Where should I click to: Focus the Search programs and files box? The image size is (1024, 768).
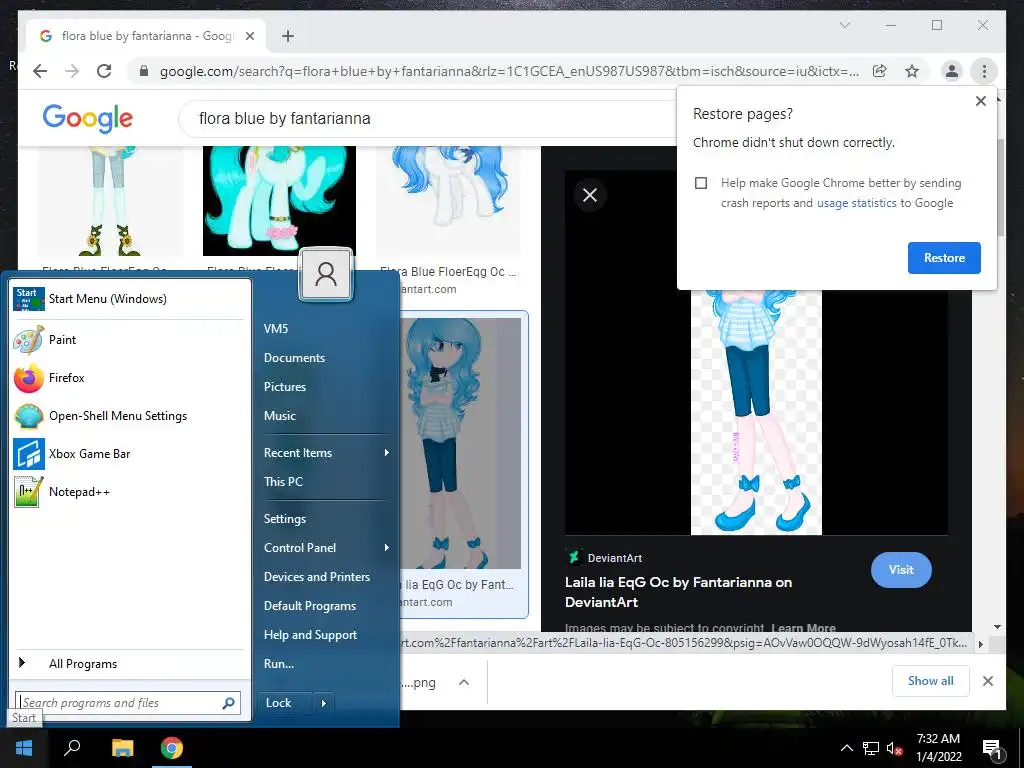(127, 703)
